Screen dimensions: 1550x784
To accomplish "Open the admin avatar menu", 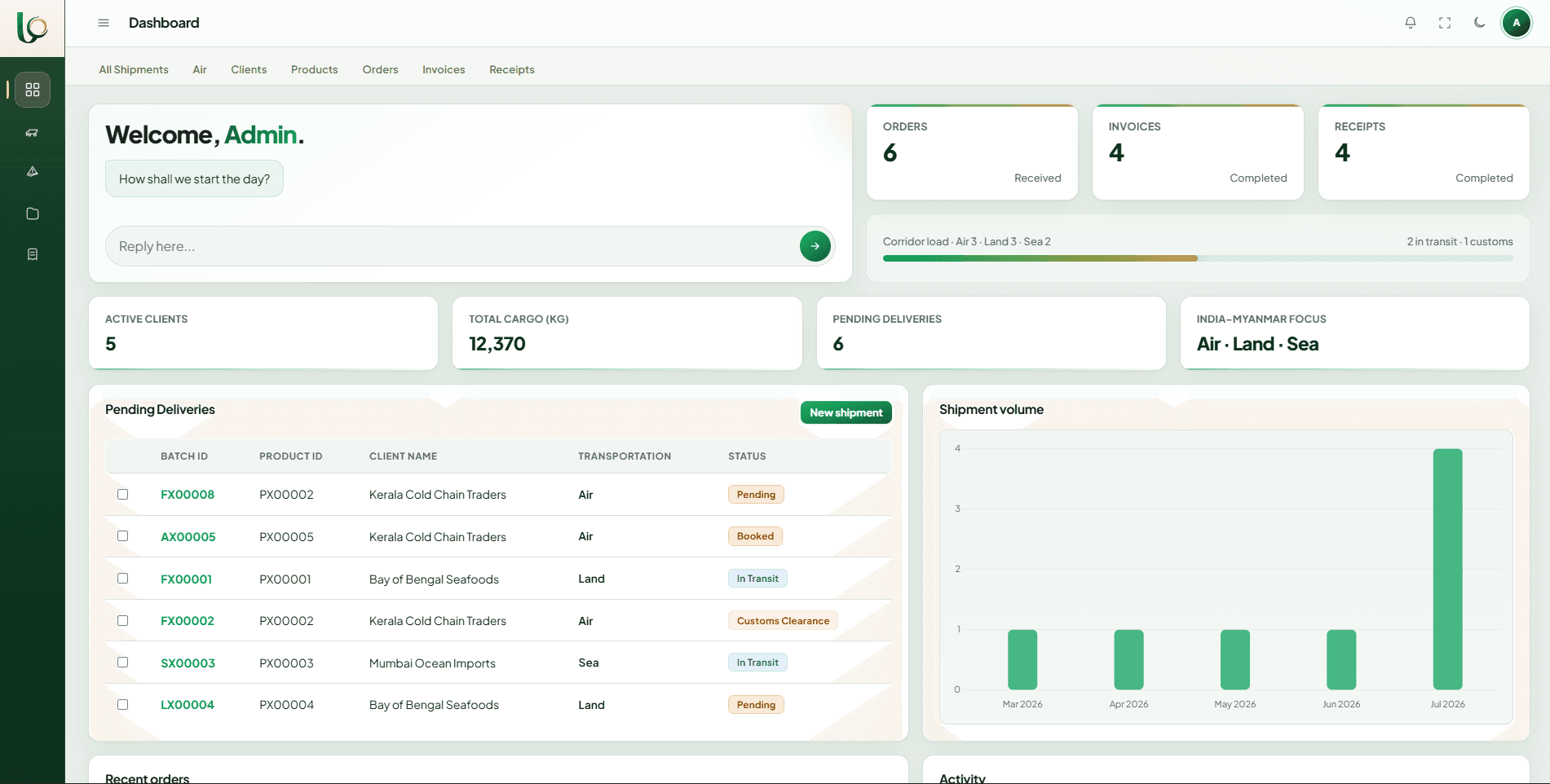I will coord(1517,23).
